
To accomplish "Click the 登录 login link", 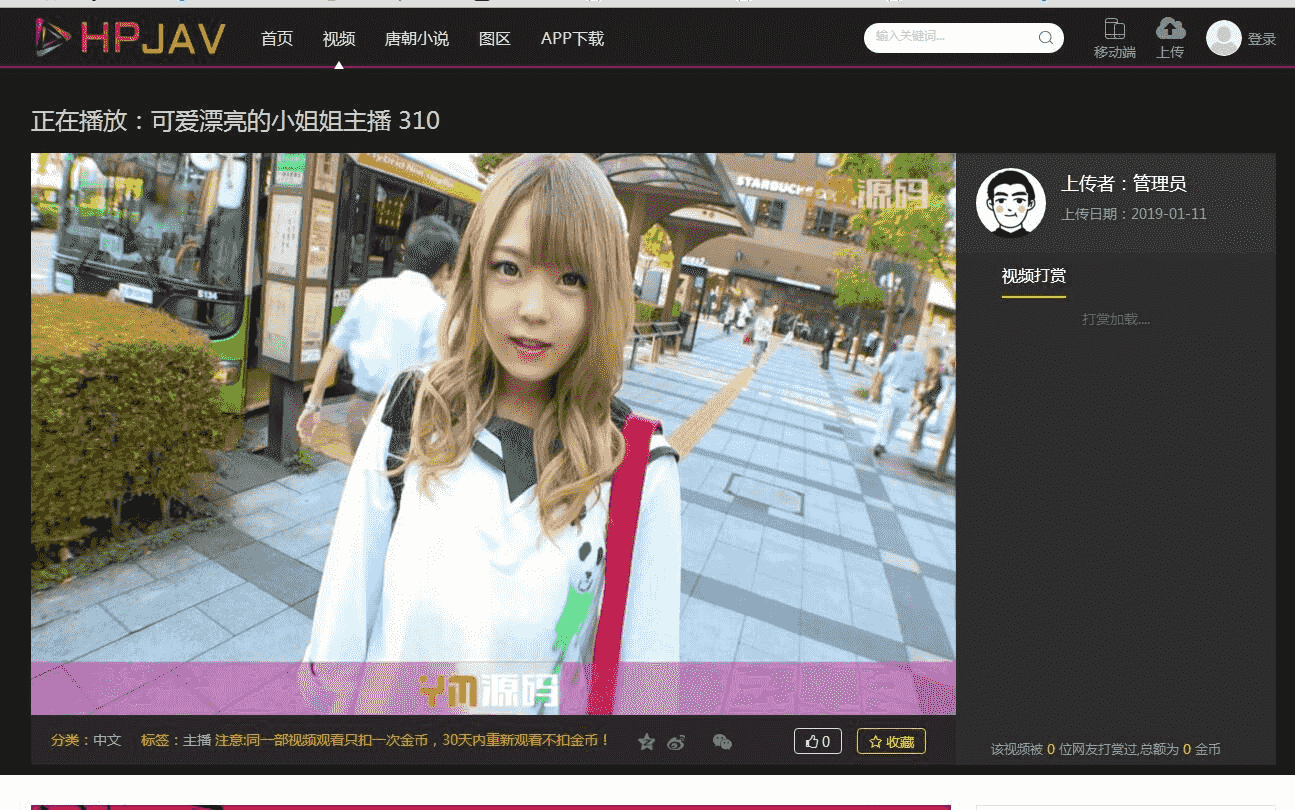I will [x=1261, y=39].
